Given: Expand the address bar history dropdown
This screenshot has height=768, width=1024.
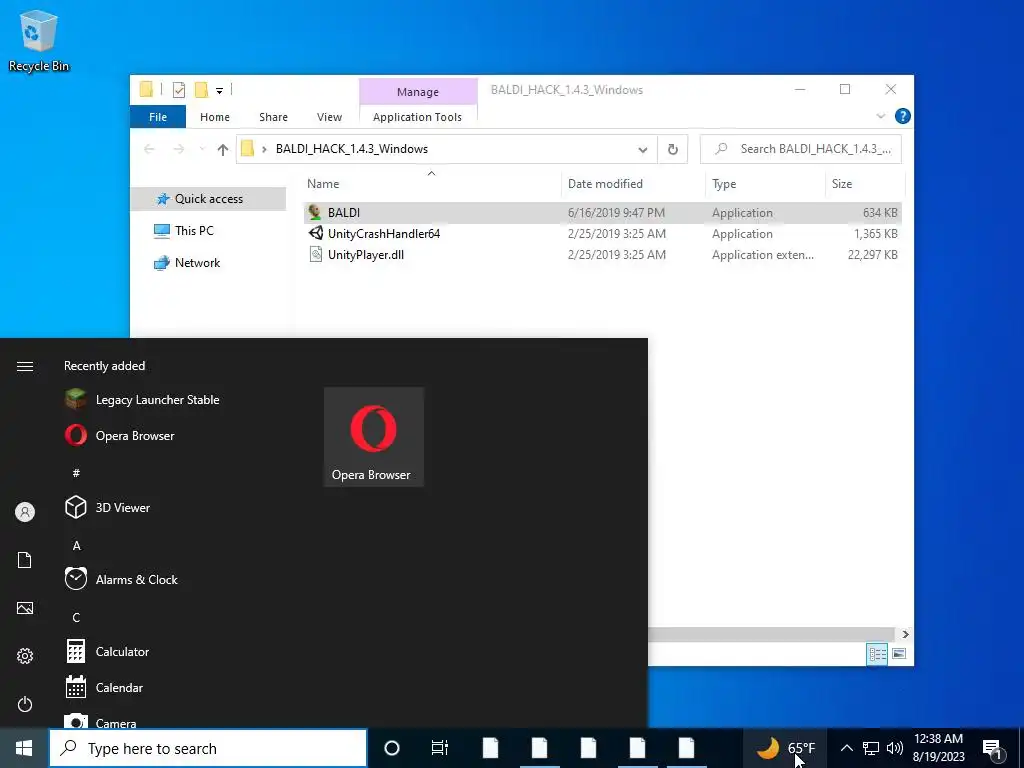Looking at the screenshot, I should tap(643, 150).
